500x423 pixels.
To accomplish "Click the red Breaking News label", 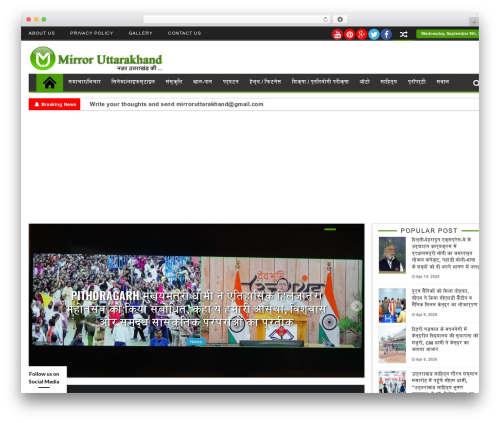I will coord(54,104).
